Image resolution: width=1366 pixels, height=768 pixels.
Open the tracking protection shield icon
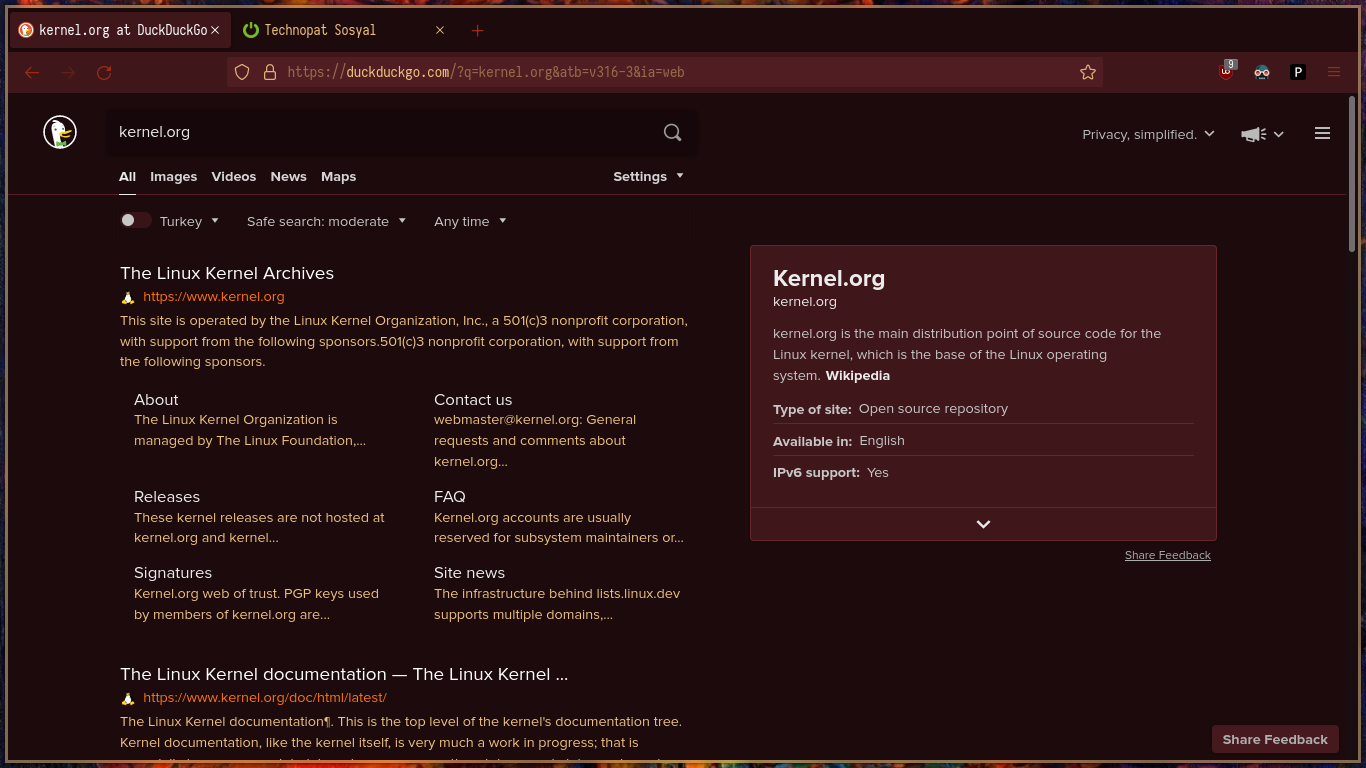(x=242, y=72)
